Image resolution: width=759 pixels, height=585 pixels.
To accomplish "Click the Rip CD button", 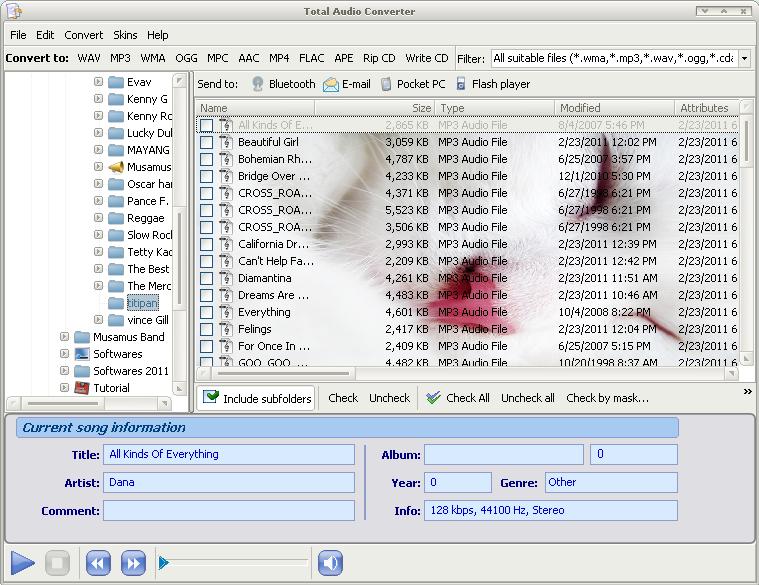I will coord(379,58).
